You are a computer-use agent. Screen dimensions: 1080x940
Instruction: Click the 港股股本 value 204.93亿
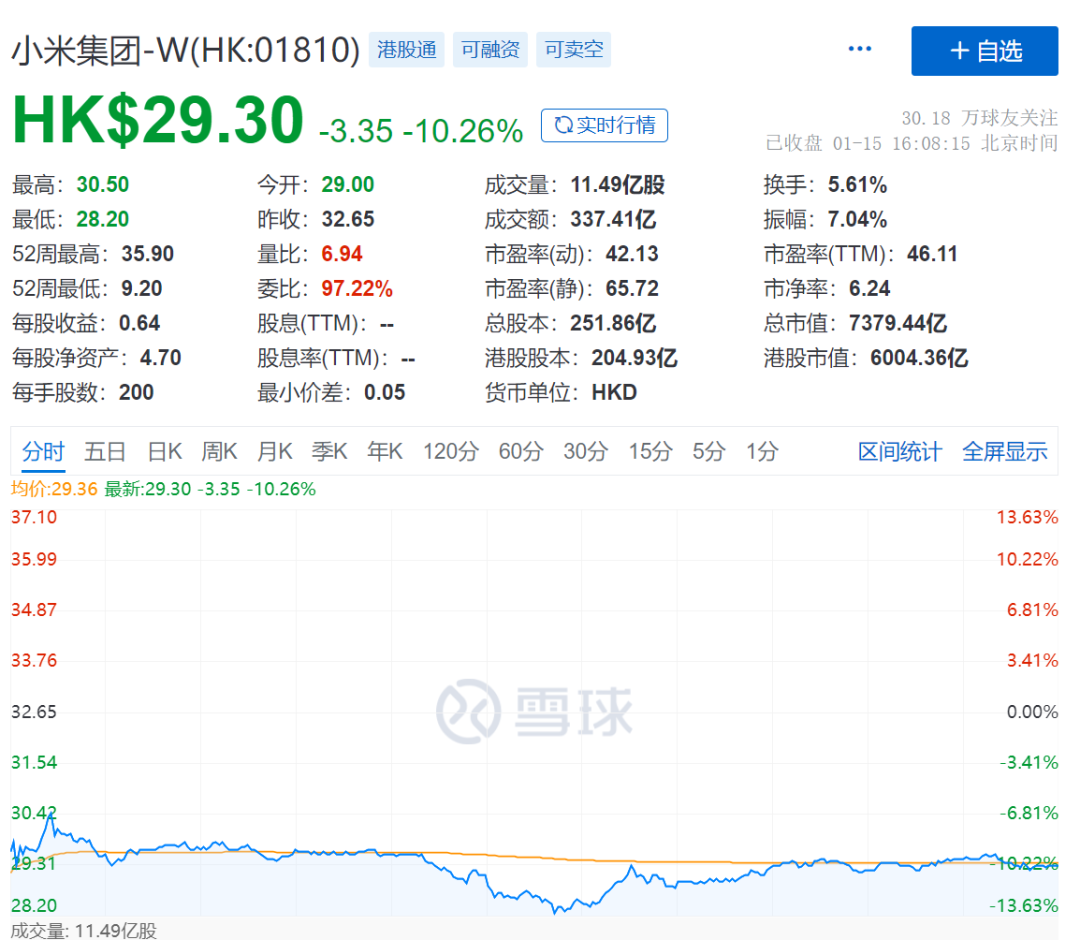click(634, 357)
